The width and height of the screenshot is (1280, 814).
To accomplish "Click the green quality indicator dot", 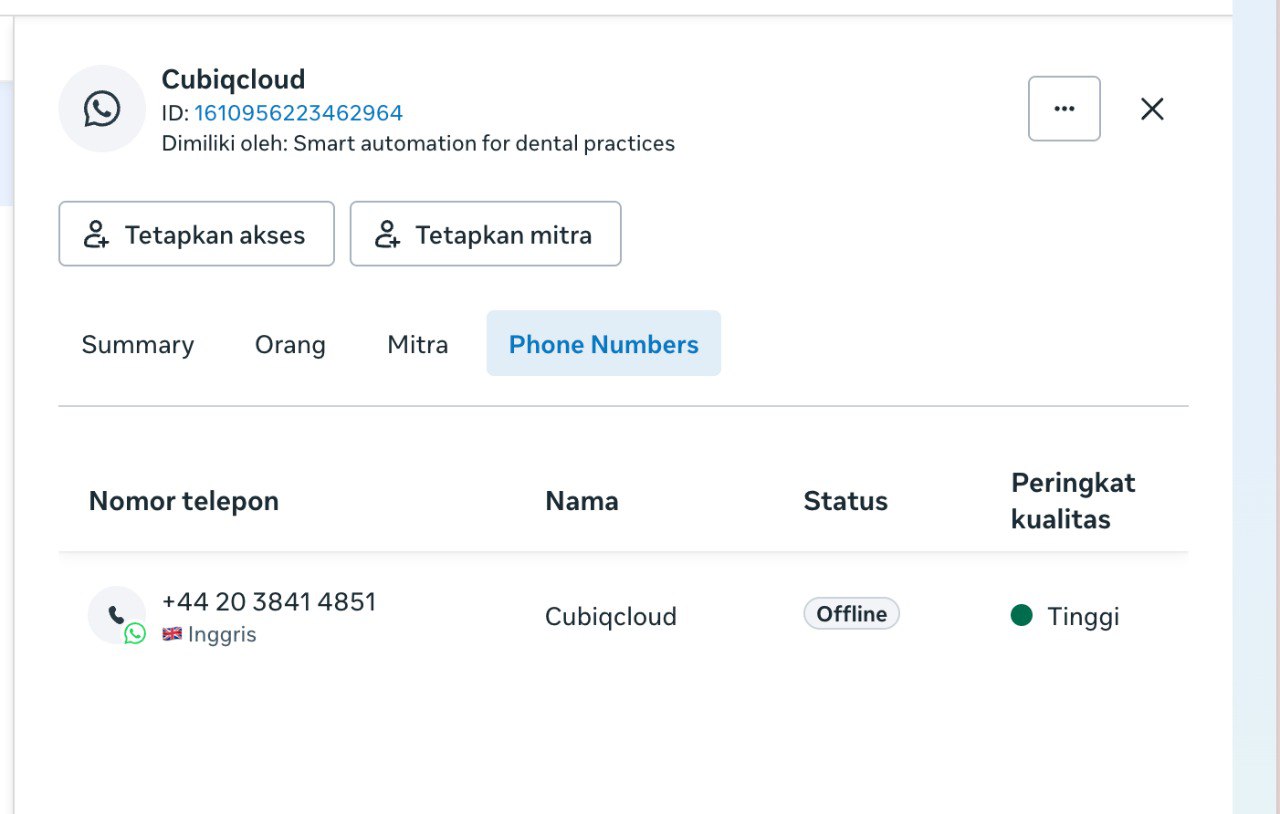I will click(1021, 615).
